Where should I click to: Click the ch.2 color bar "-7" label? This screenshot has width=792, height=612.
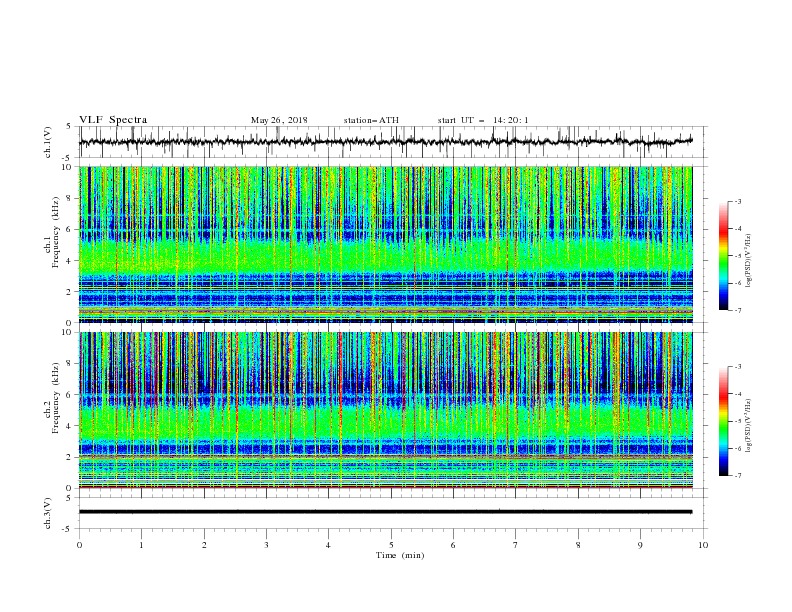pos(737,475)
